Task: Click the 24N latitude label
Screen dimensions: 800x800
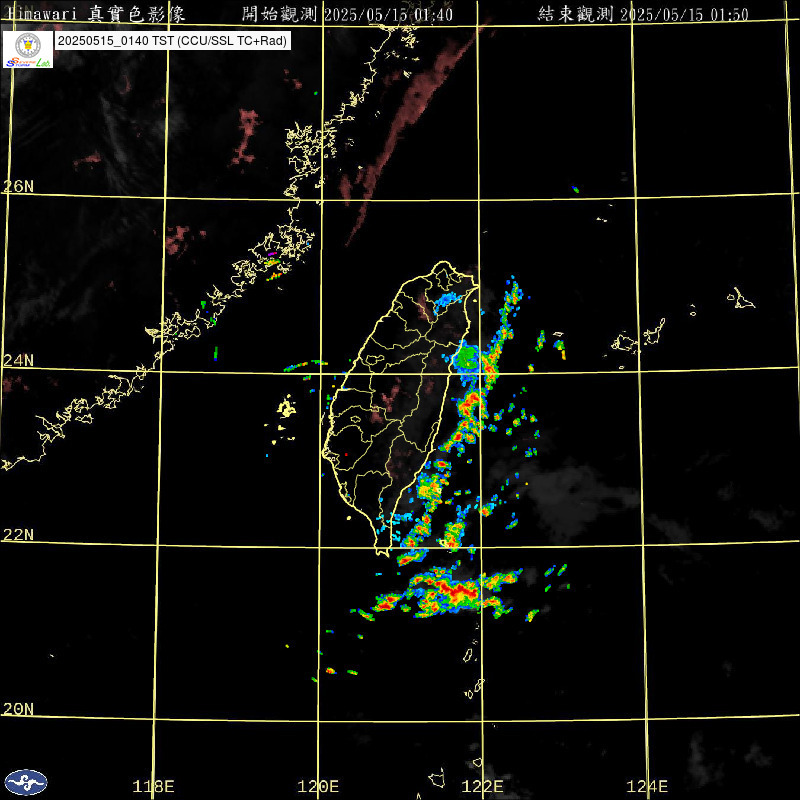Action: [18, 361]
